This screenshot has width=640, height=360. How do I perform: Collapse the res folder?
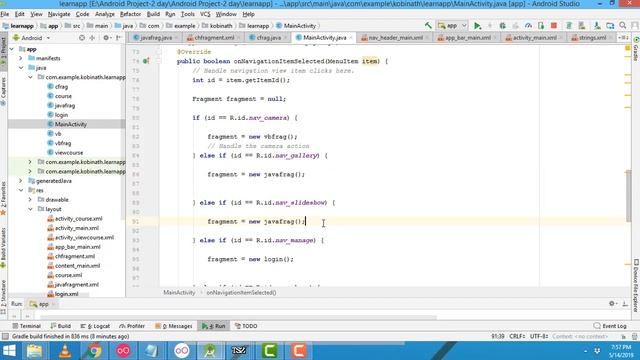coord(21,190)
